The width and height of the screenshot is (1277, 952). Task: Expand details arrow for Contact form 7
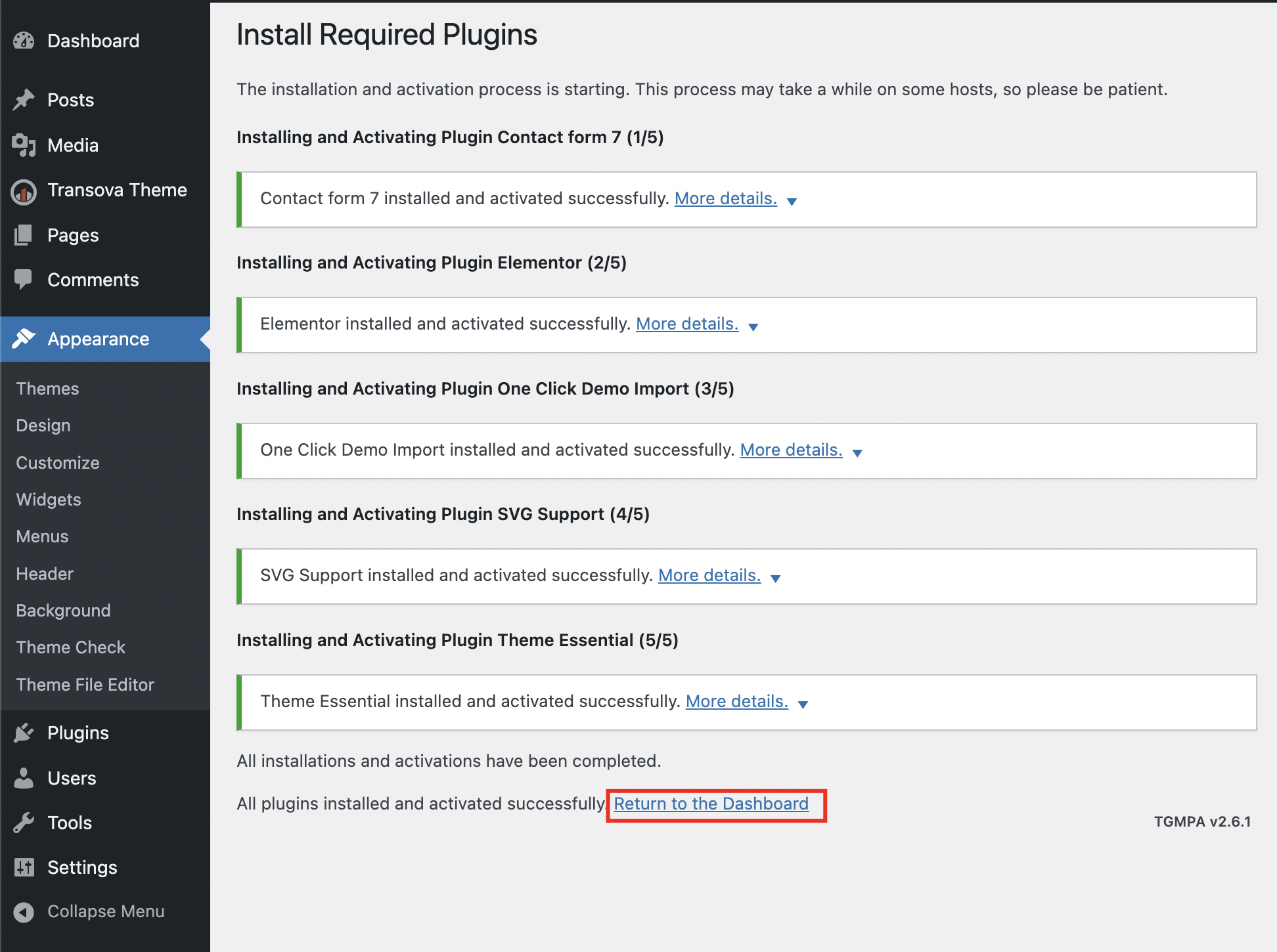coord(792,202)
